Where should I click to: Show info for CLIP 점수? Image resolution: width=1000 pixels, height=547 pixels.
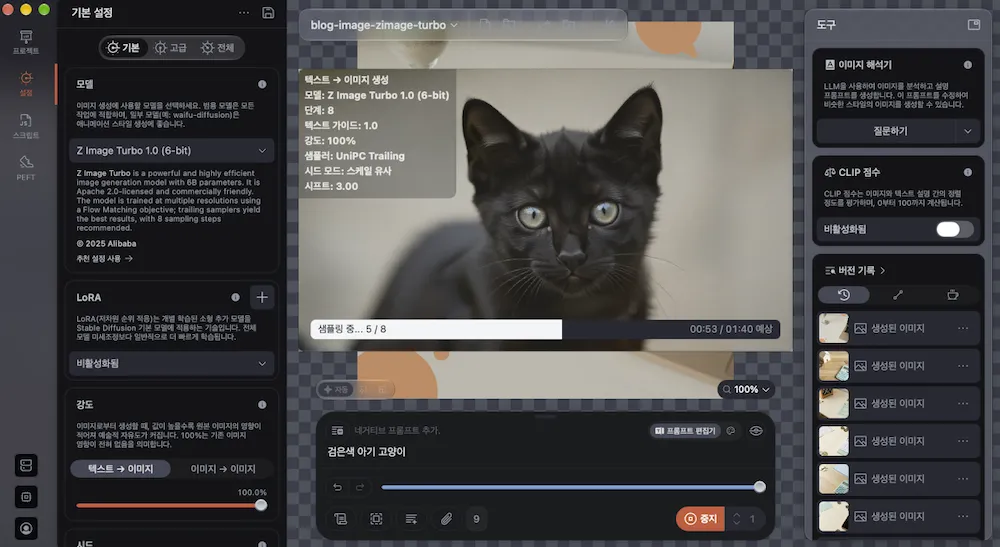pyautogui.click(x=967, y=172)
